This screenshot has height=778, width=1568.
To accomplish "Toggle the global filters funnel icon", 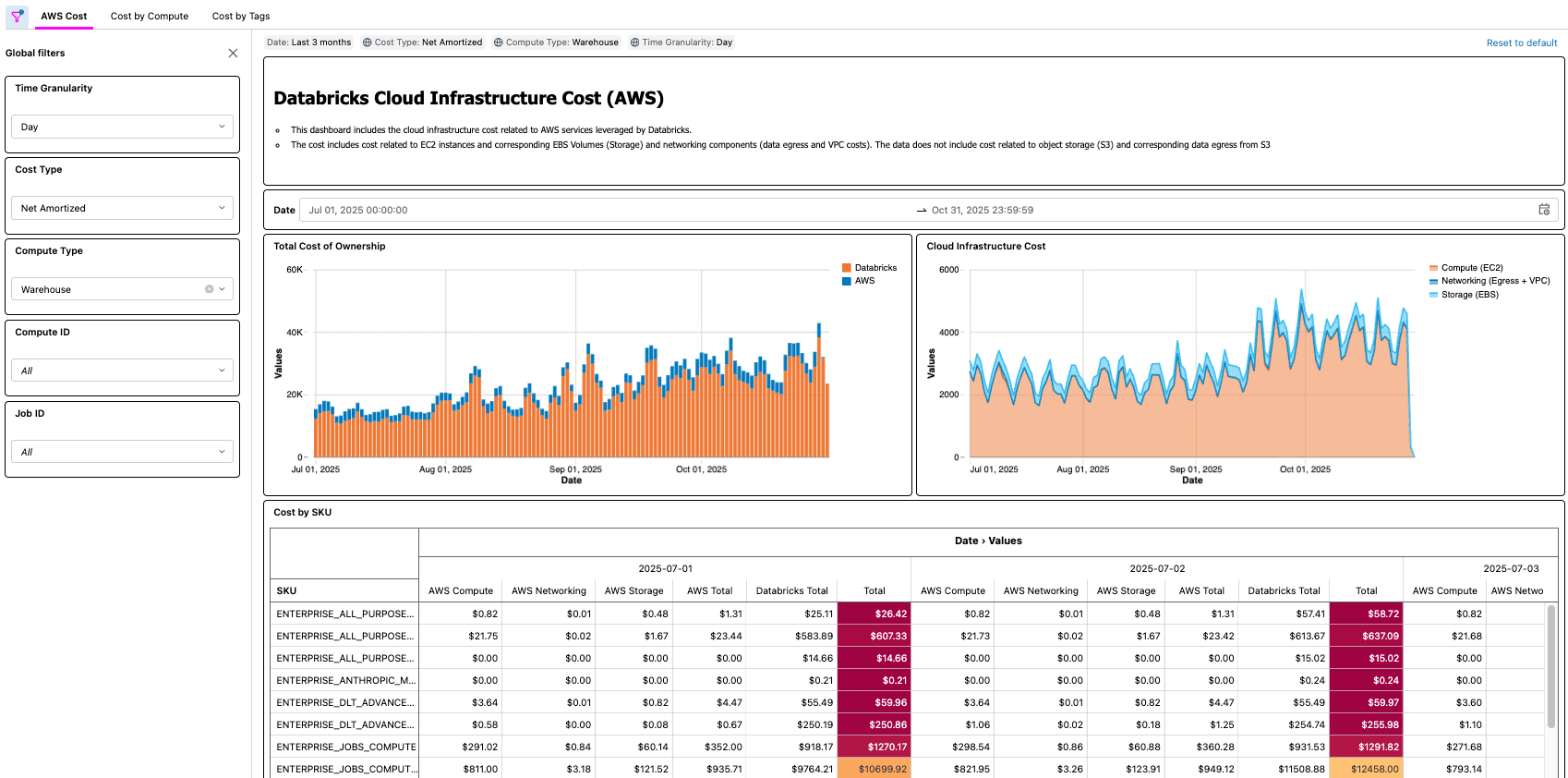I will (17, 16).
